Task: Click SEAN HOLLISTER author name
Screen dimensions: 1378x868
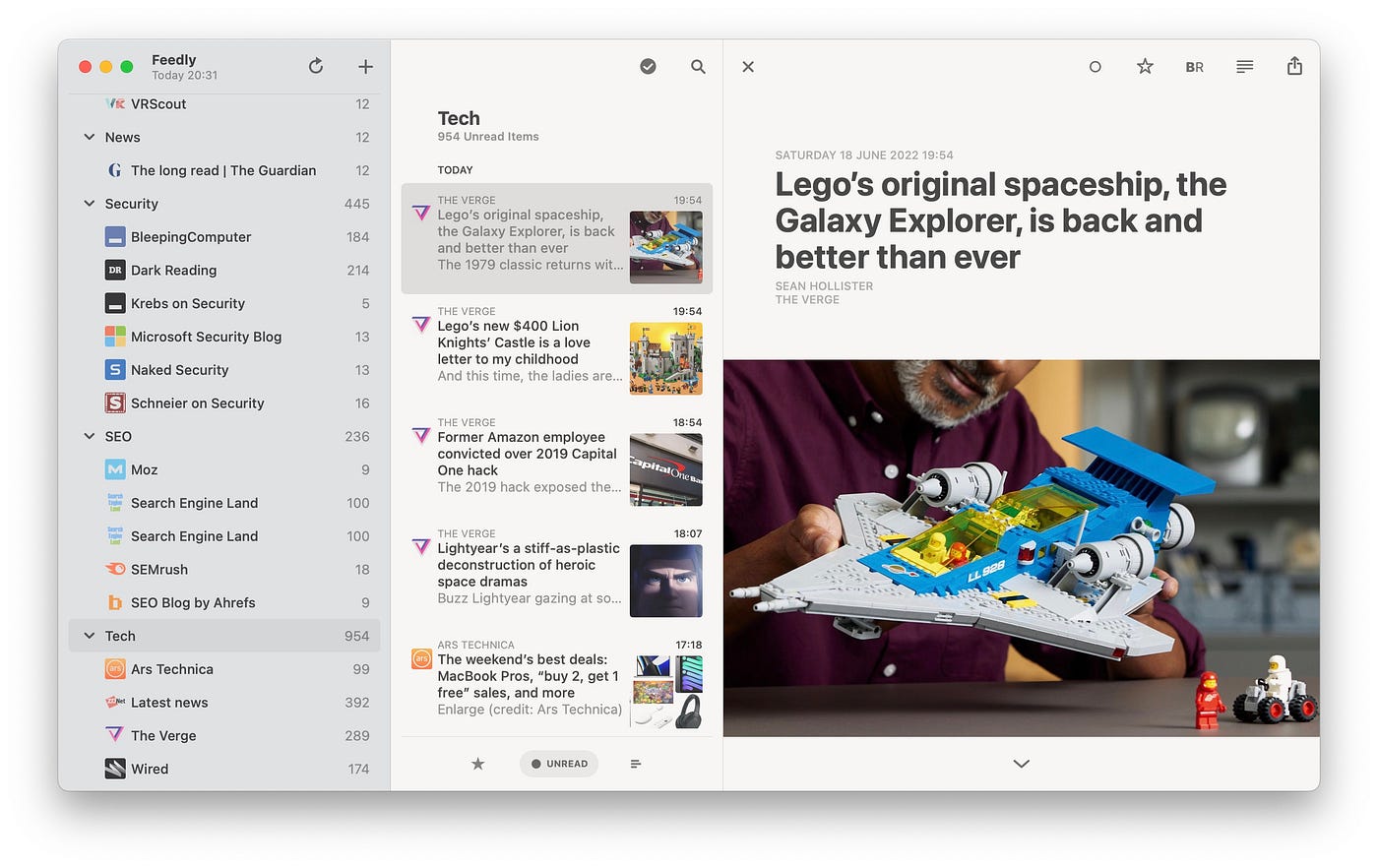Action: [824, 285]
